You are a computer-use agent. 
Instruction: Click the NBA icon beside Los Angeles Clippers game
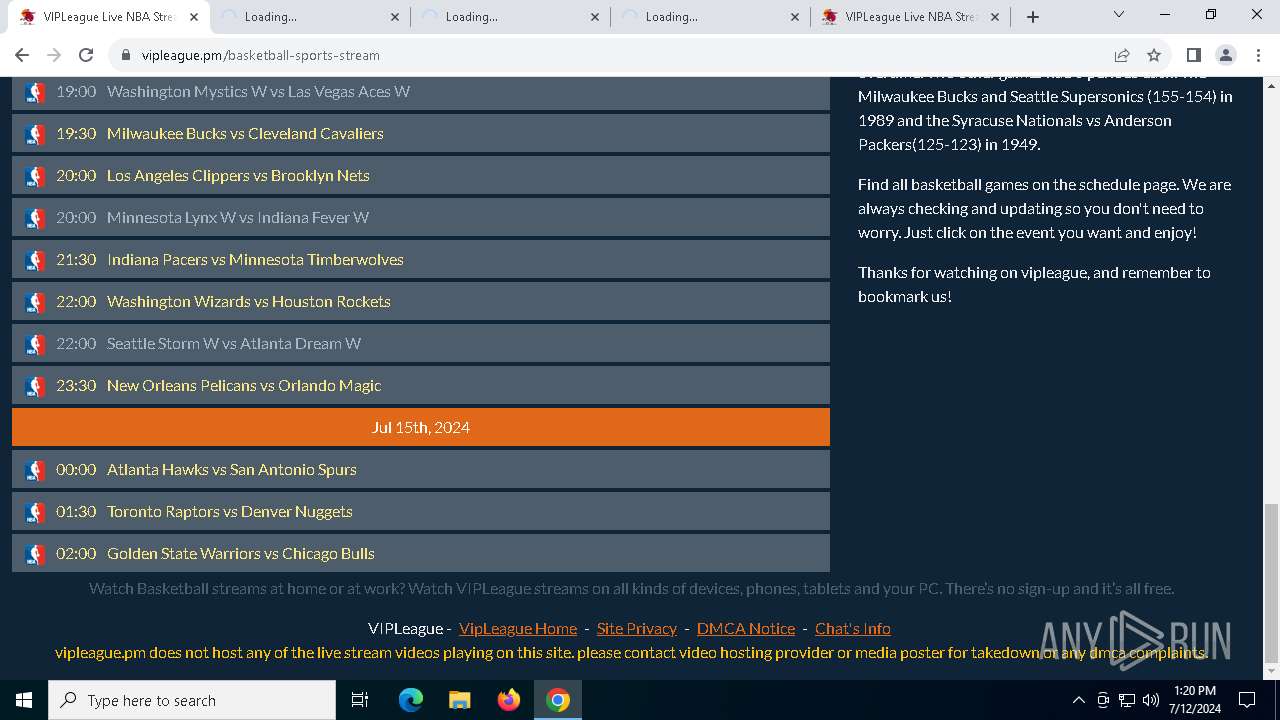pyautogui.click(x=35, y=176)
